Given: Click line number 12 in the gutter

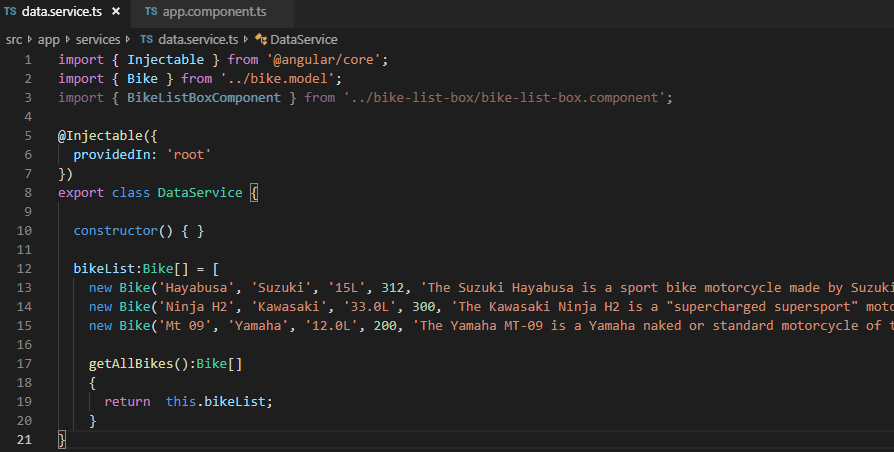Looking at the screenshot, I should (26, 269).
